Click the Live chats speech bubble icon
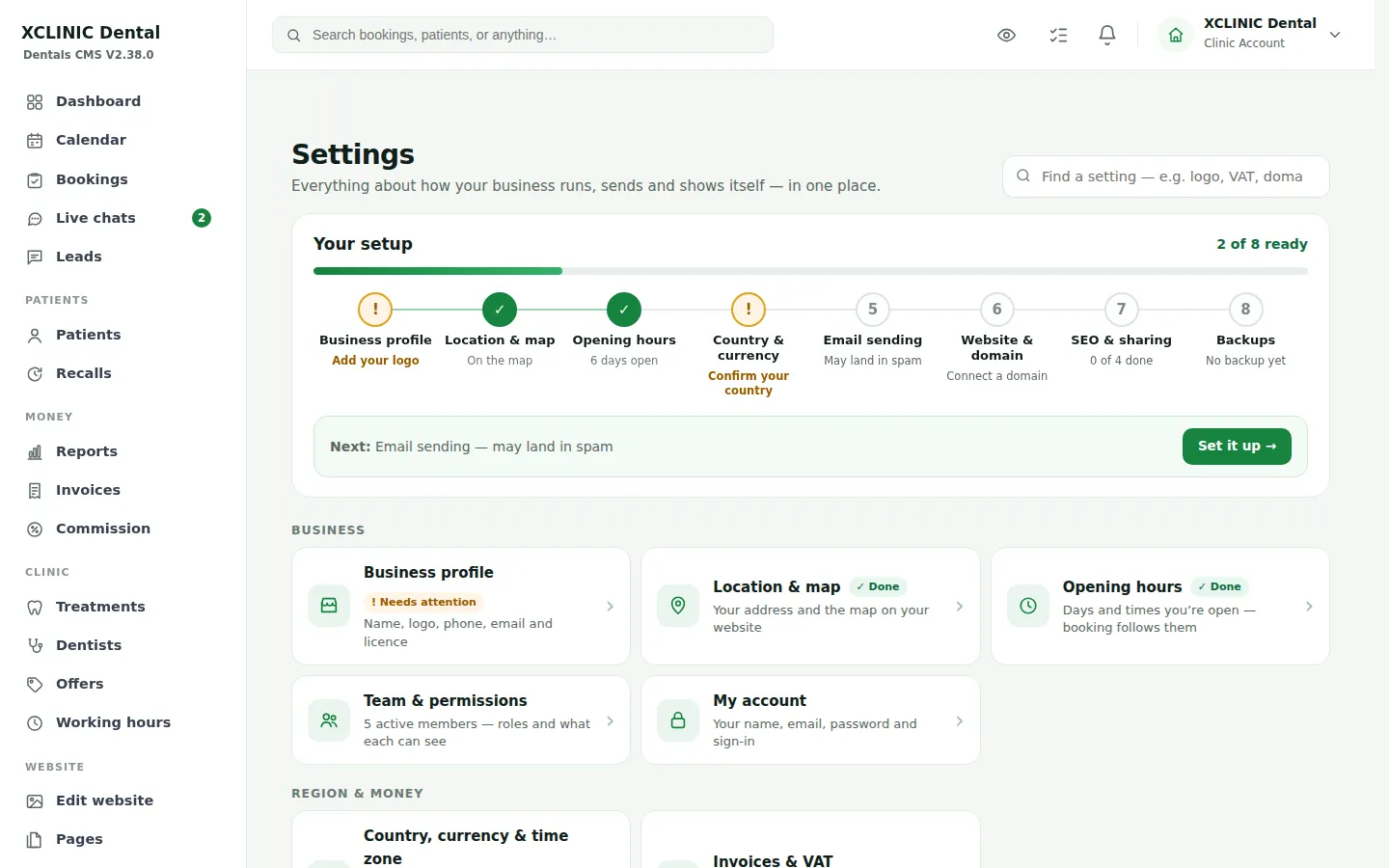1389x868 pixels. pos(35,219)
